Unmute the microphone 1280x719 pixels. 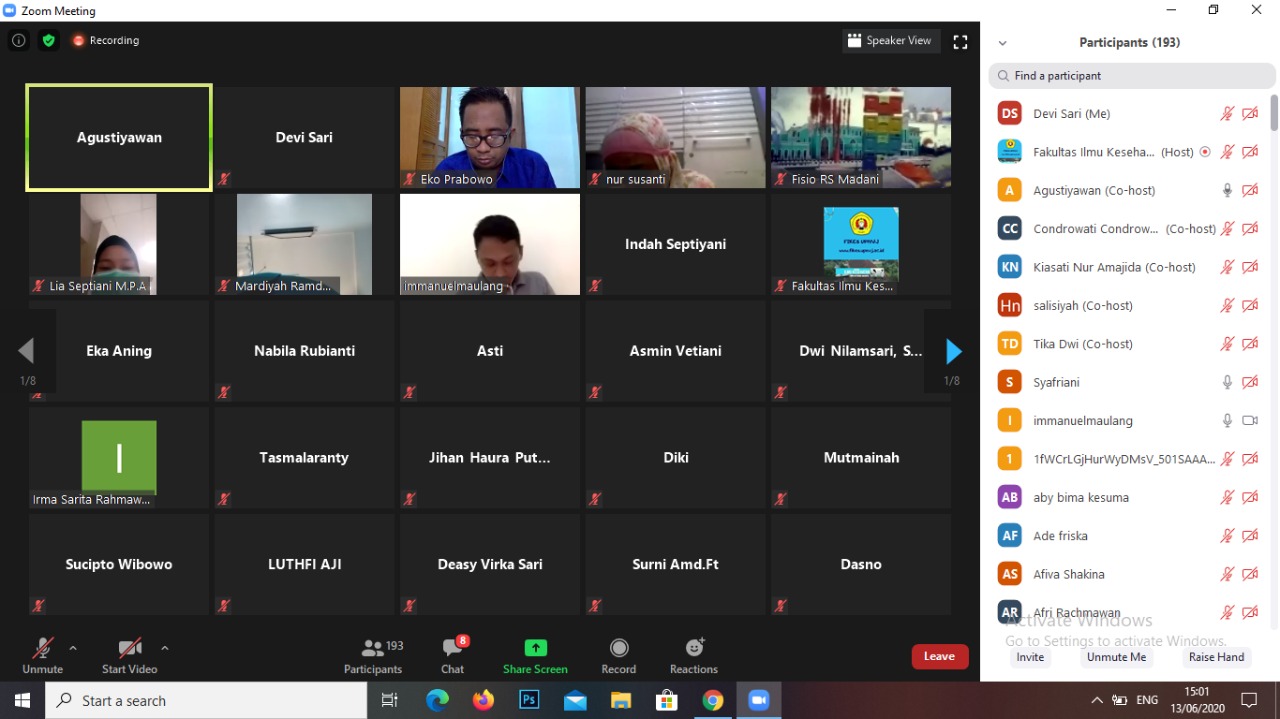[42, 655]
